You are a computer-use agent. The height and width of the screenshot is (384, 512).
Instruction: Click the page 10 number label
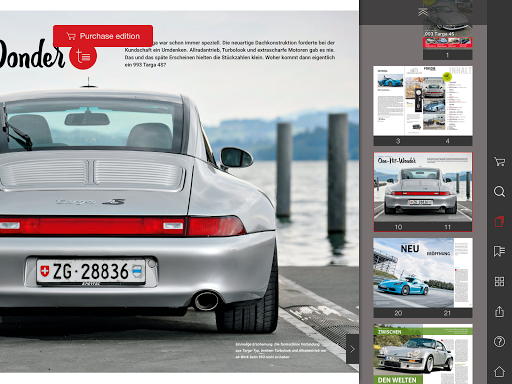pyautogui.click(x=398, y=227)
